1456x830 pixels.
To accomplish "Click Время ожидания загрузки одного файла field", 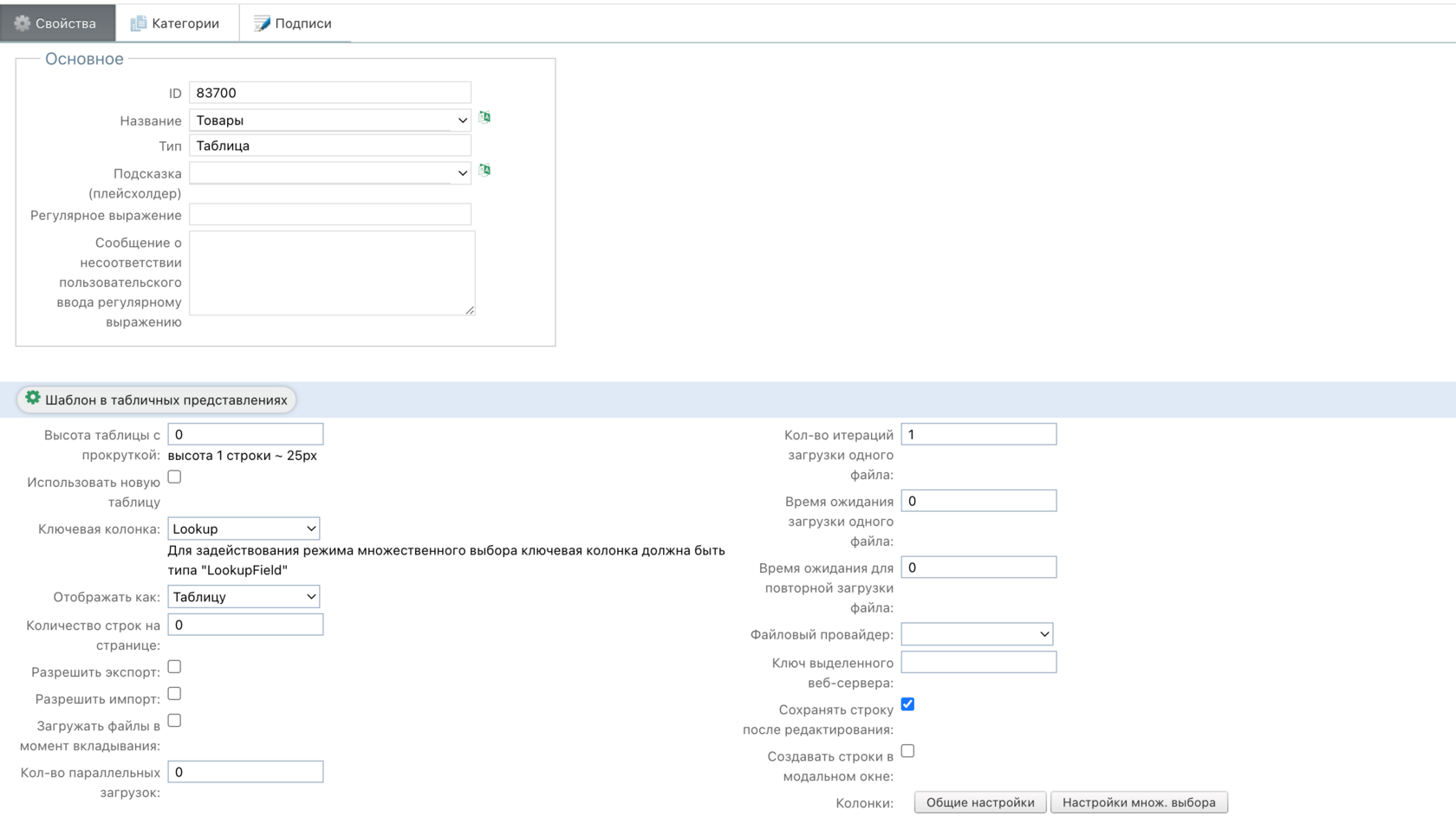I will point(978,501).
